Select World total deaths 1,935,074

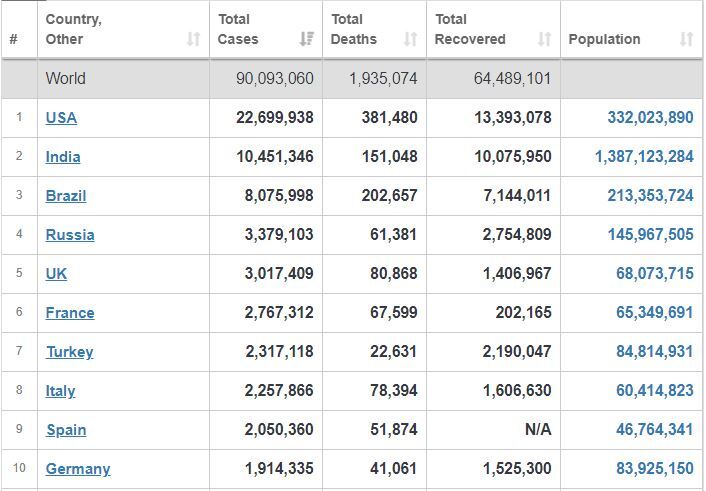[x=384, y=78]
